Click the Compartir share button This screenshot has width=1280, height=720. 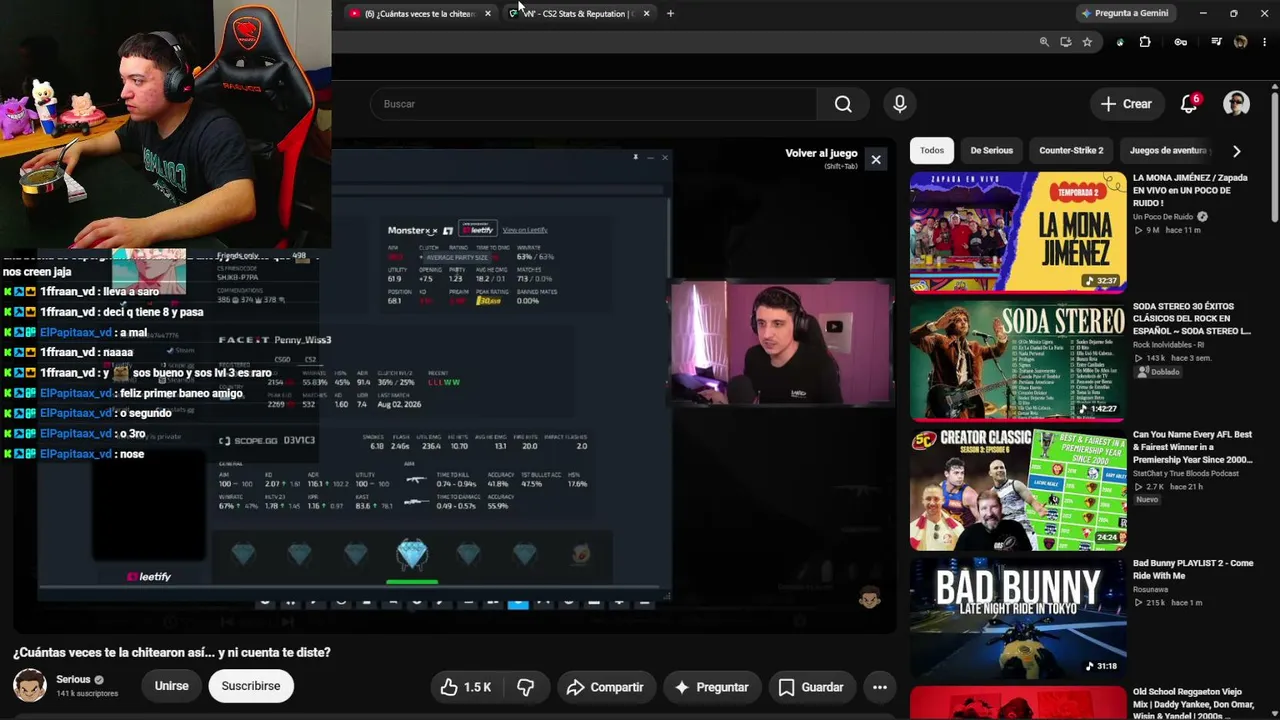605,687
